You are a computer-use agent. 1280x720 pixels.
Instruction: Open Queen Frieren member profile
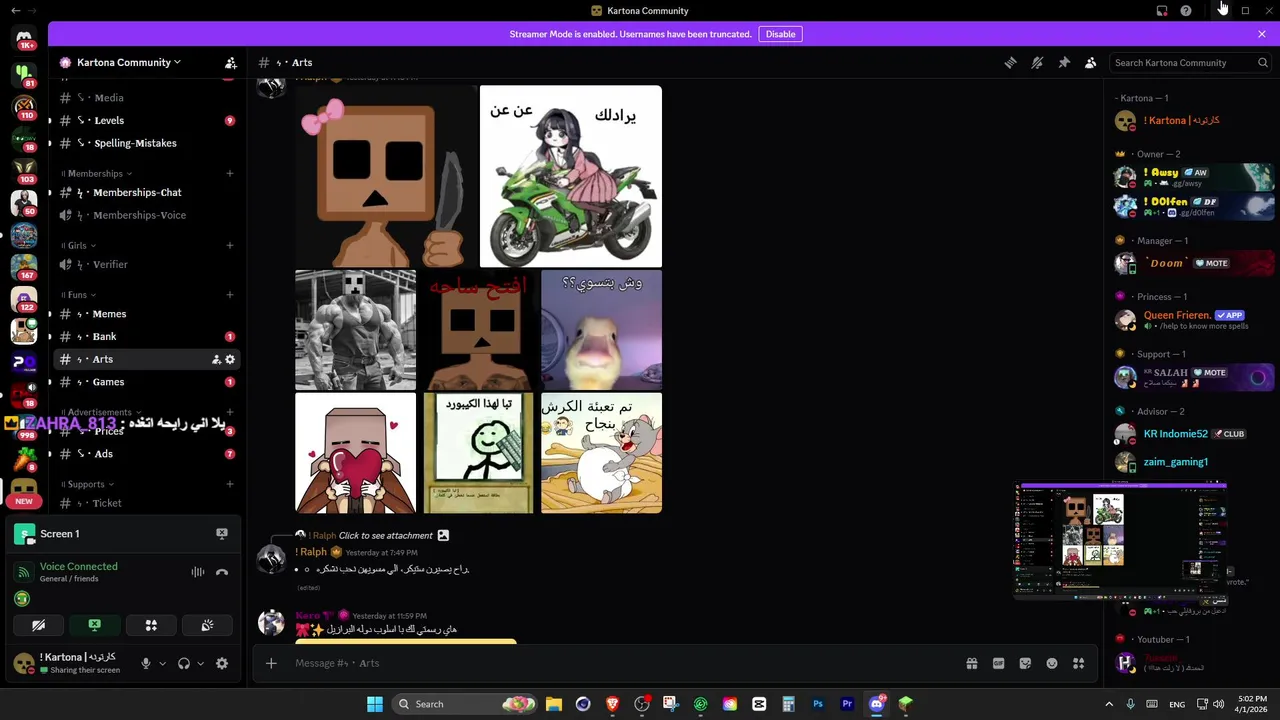click(x=1194, y=320)
